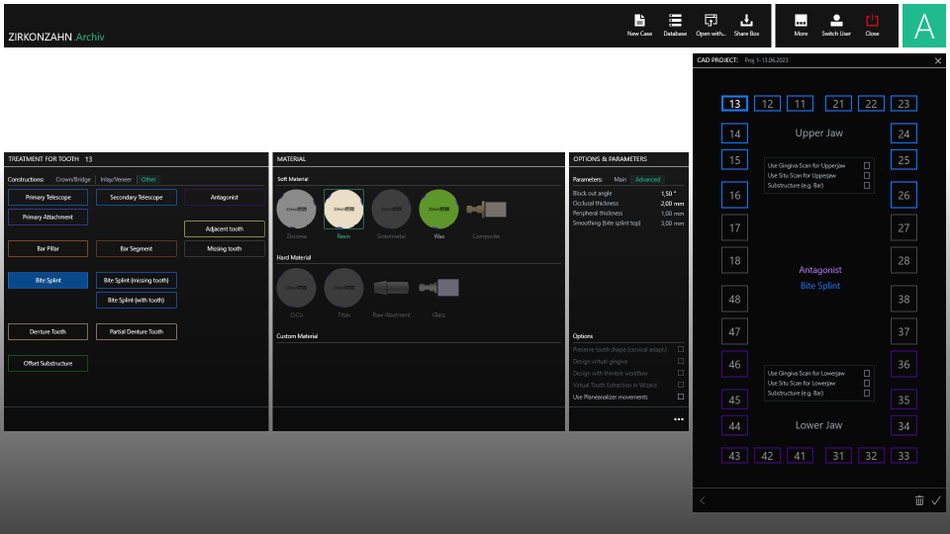Click the Bite Splint legend label
This screenshot has width=950, height=534.
(820, 285)
